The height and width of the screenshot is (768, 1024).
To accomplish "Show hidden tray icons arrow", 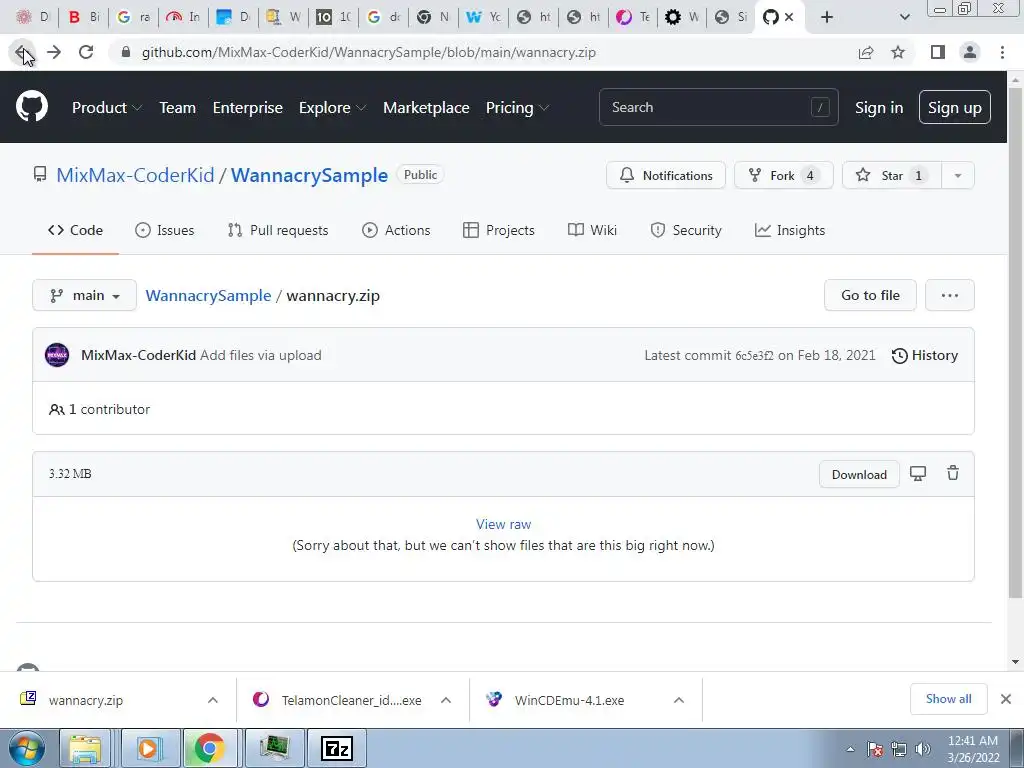I will [x=850, y=749].
